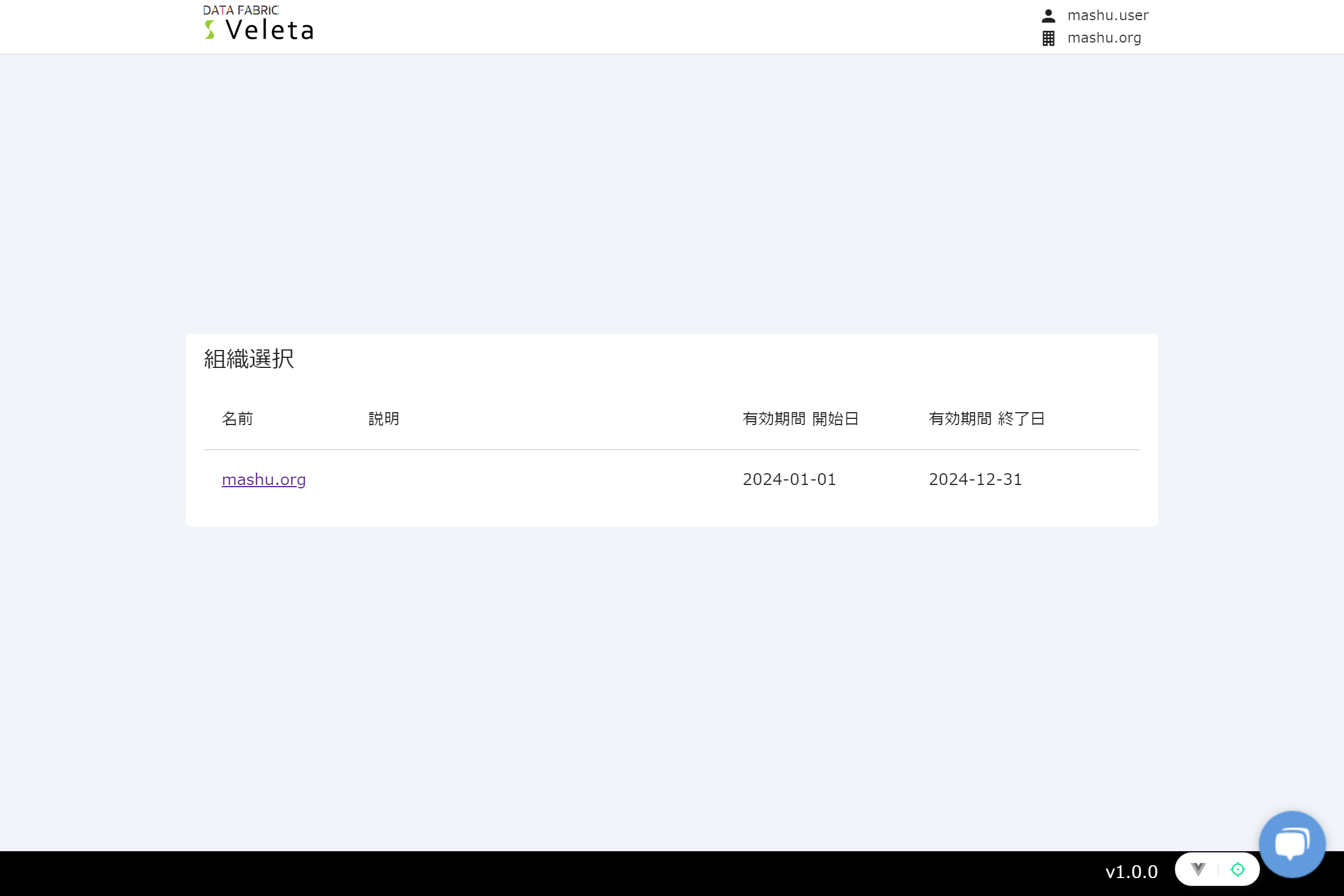Click the user profile icon
Image resolution: width=1344 pixels, height=896 pixels.
tap(1048, 16)
